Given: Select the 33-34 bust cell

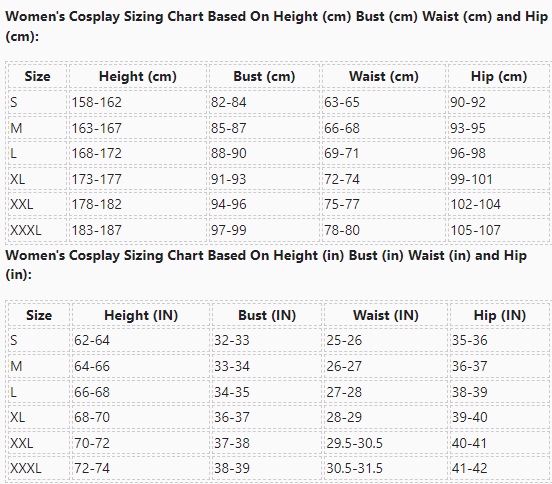Looking at the screenshot, I should [x=267, y=366].
